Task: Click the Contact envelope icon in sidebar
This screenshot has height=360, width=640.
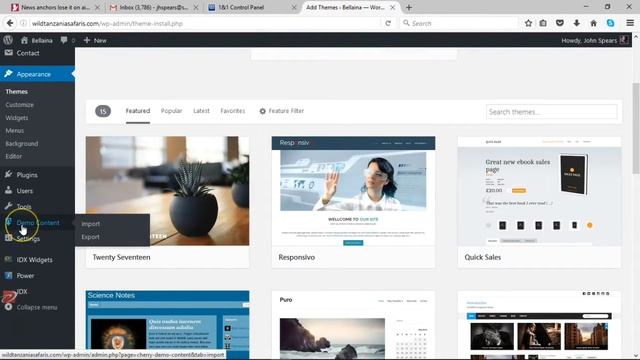Action: pos(9,53)
